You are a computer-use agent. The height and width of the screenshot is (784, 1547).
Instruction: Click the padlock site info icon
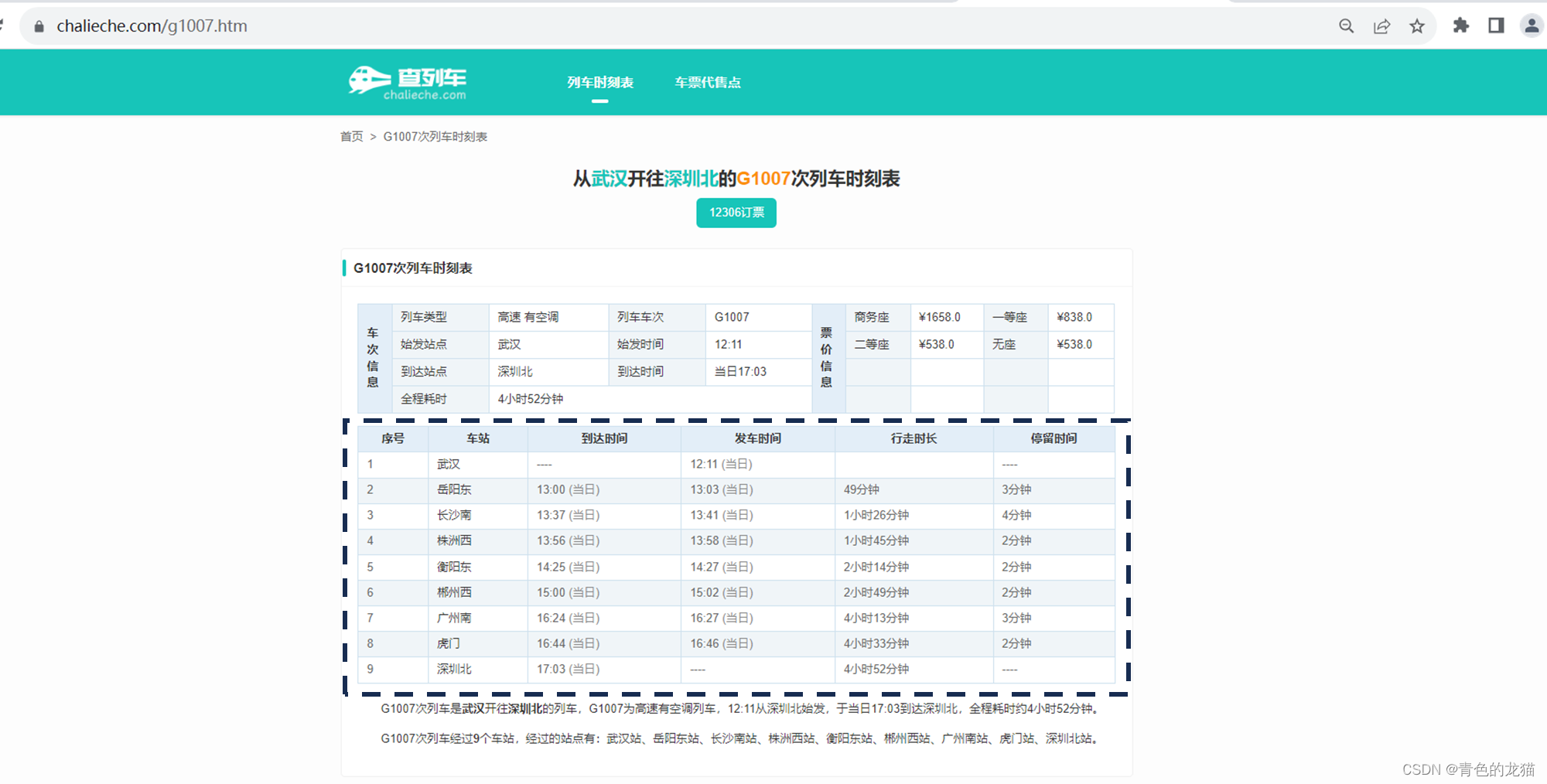pos(39,26)
